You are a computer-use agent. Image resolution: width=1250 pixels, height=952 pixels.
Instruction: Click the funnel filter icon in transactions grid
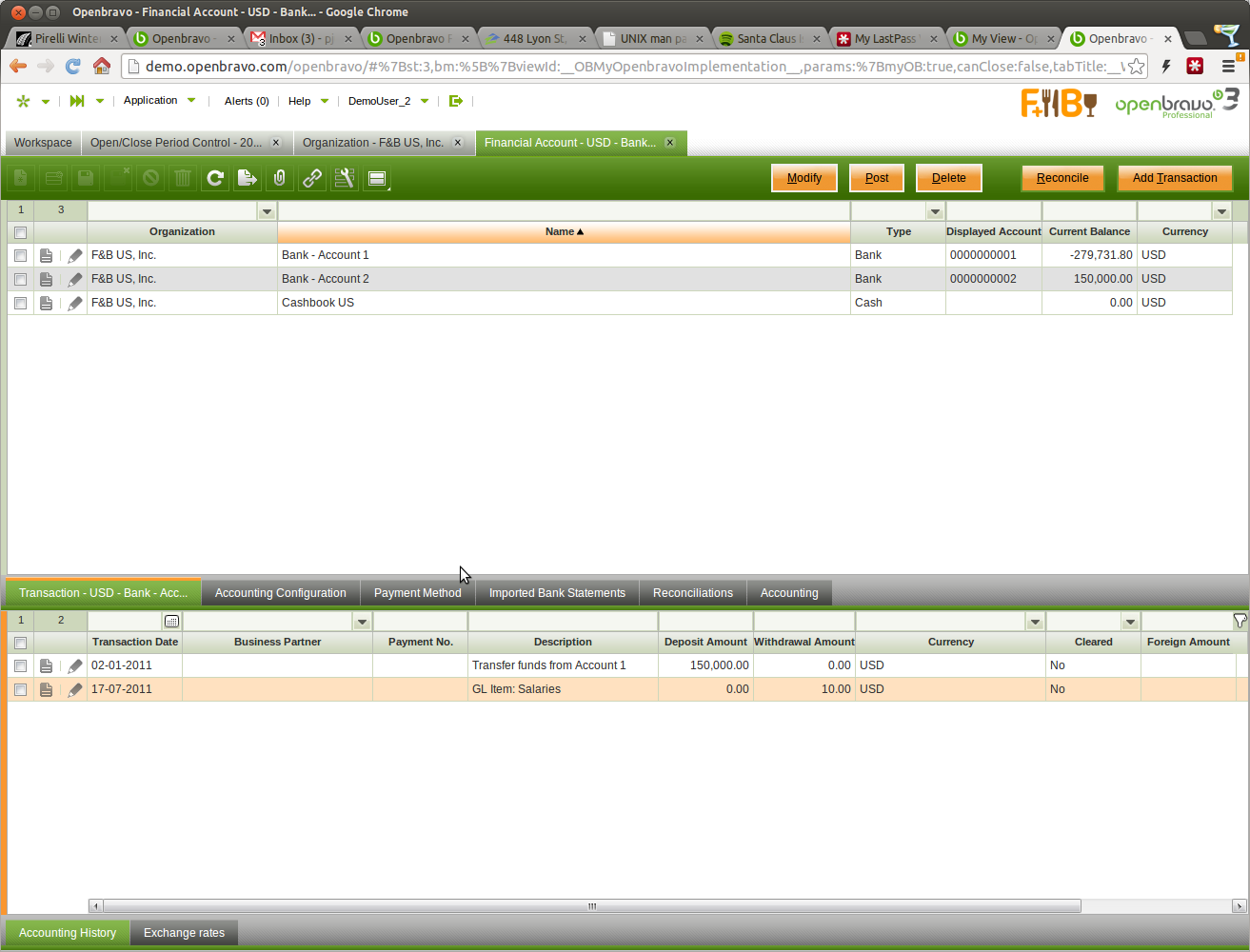click(x=1240, y=621)
